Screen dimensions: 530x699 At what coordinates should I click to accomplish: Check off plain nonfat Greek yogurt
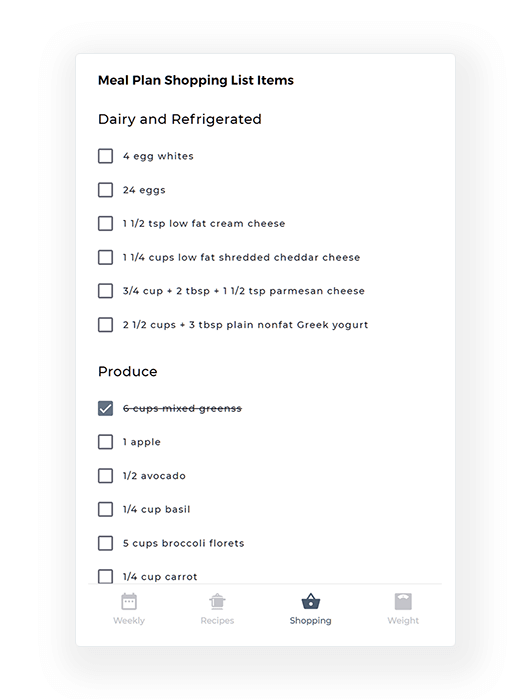pos(105,325)
